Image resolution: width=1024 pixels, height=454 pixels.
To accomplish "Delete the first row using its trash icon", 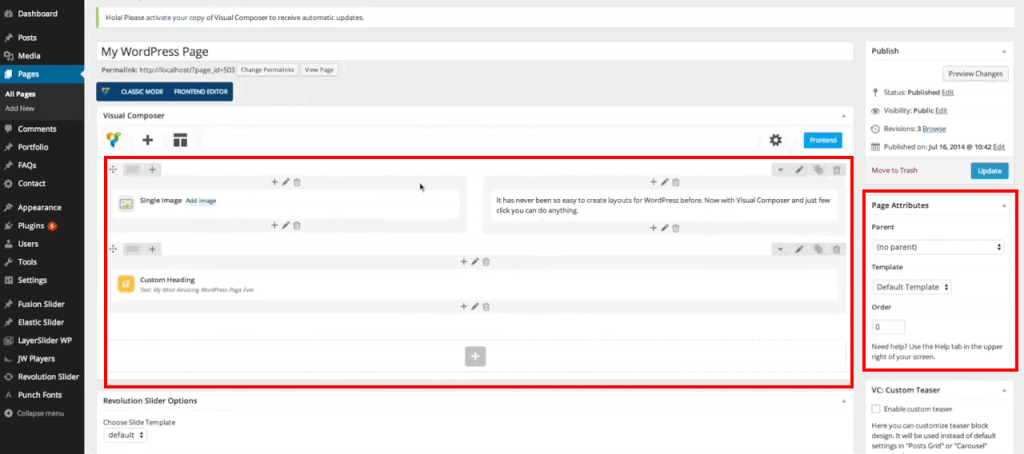I will 837,169.
